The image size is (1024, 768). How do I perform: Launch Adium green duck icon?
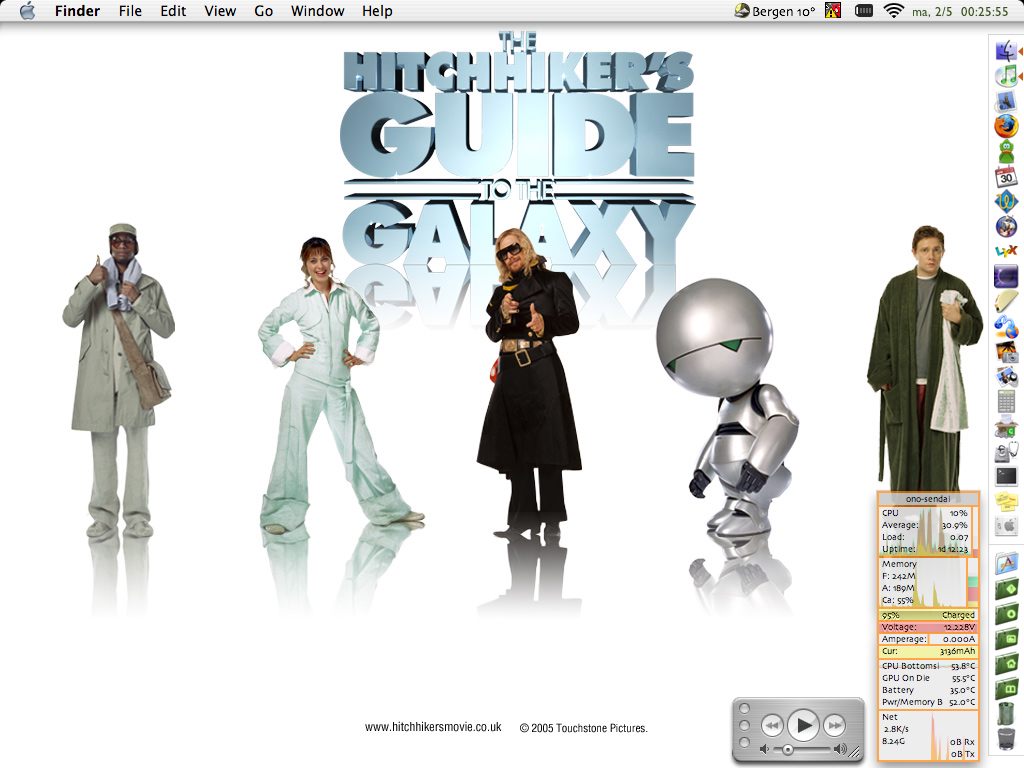tap(1006, 151)
